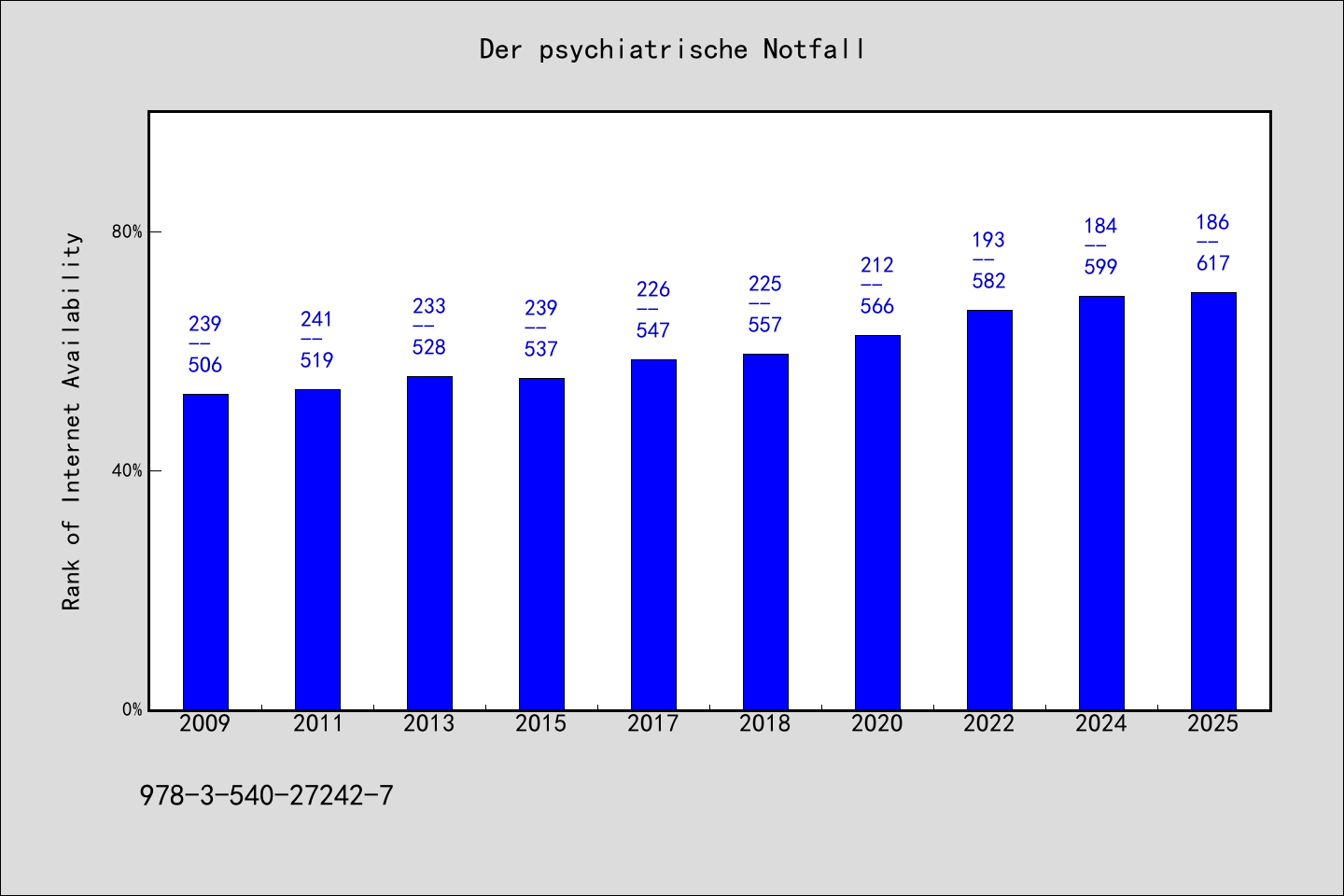Viewport: 1344px width, 896px height.
Task: Select the 2015 bar
Action: point(541,544)
